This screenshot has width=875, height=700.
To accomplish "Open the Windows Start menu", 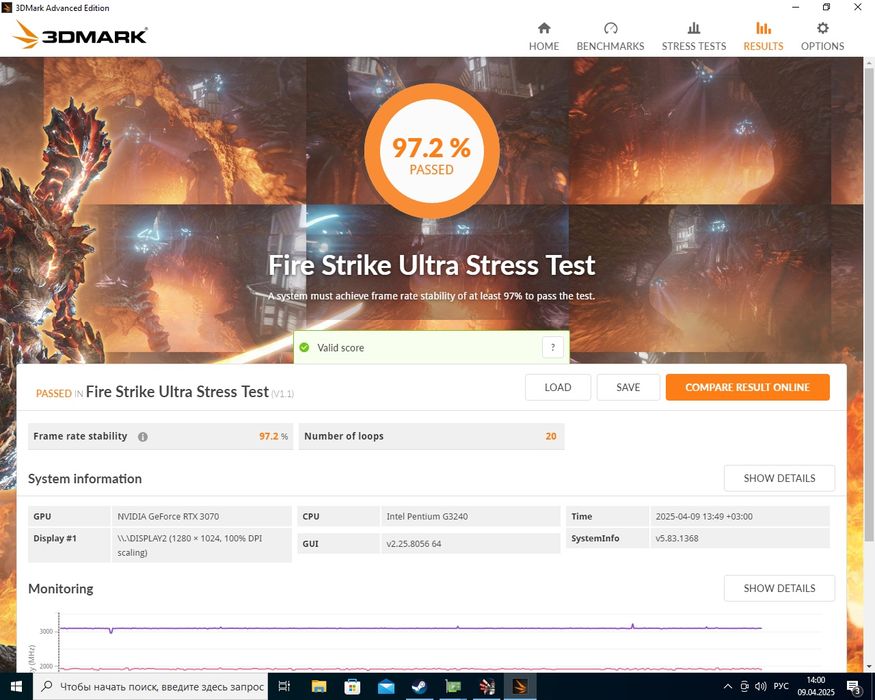I will coord(16,686).
